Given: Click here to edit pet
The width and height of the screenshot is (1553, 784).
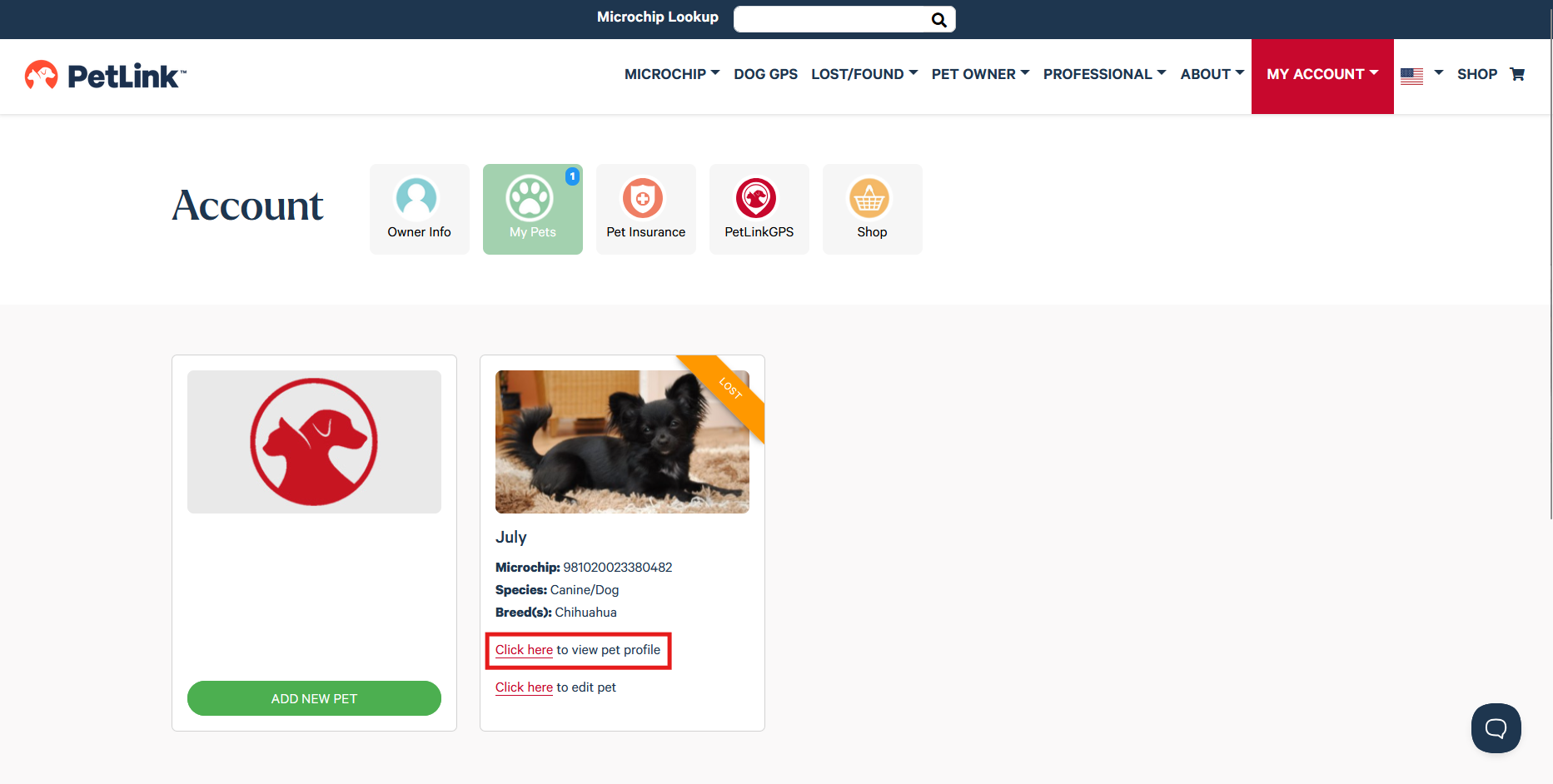Looking at the screenshot, I should click(x=524, y=687).
